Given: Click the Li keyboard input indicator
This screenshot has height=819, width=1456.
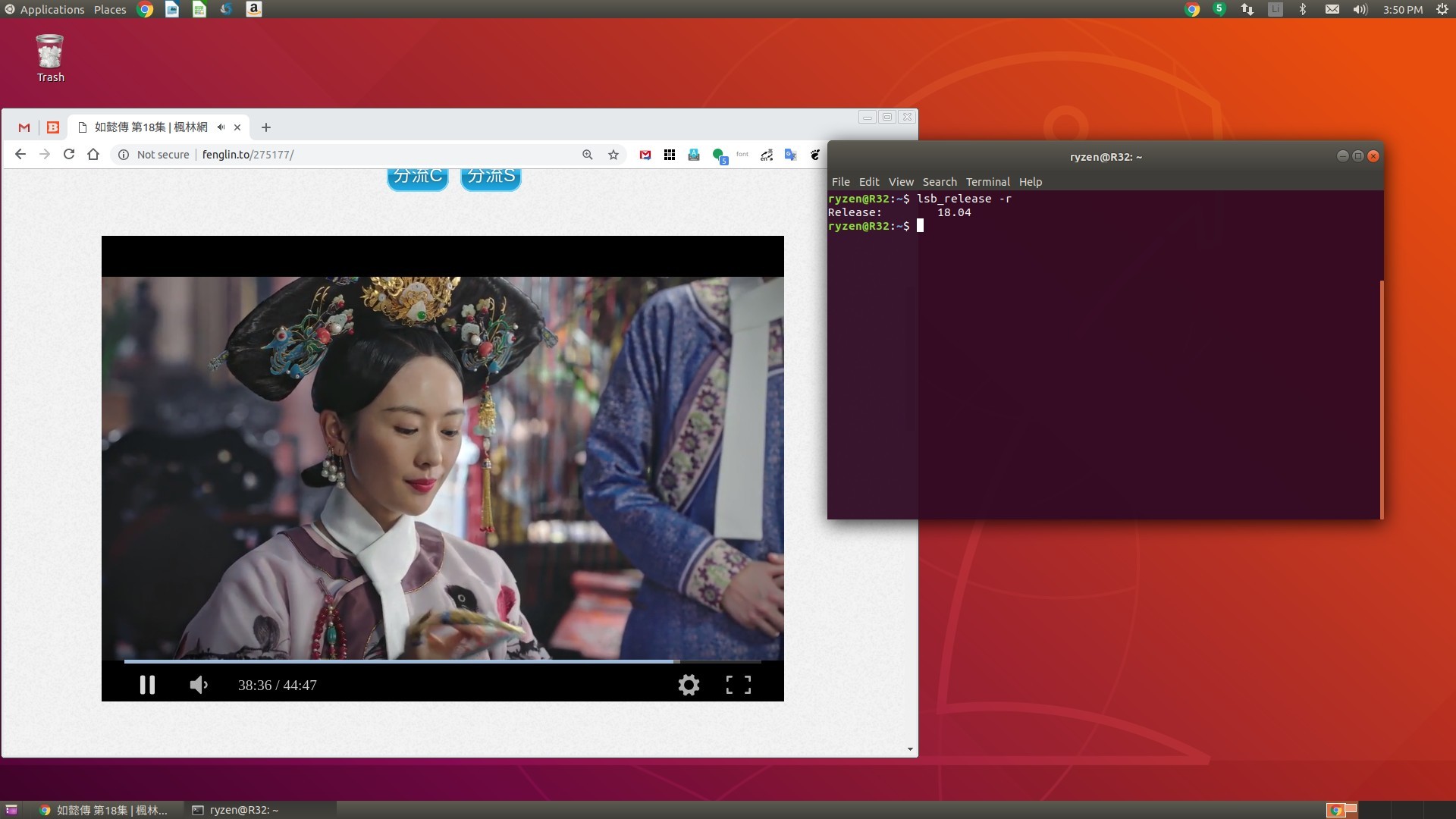Looking at the screenshot, I should pos(1276,9).
